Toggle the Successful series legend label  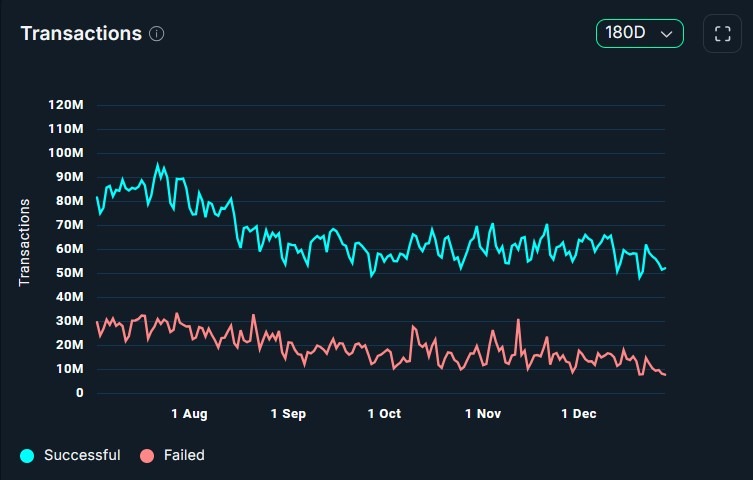(x=82, y=455)
